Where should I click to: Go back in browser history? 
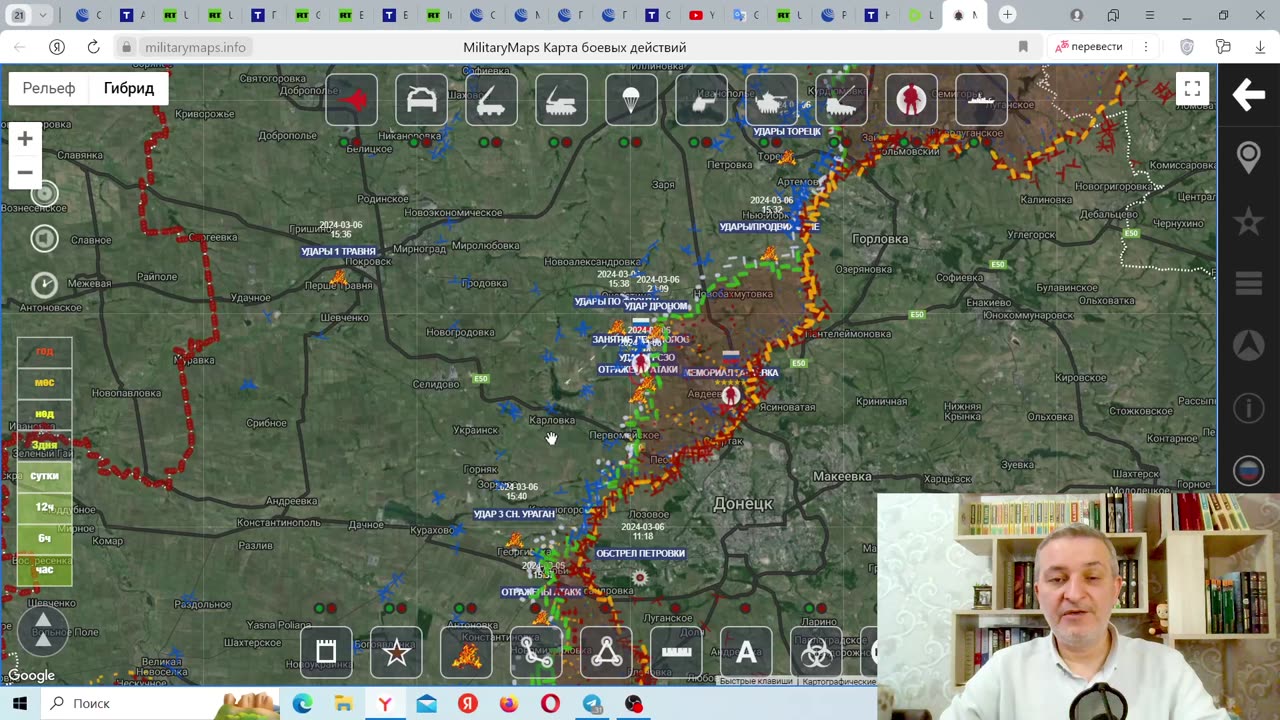coord(19,47)
